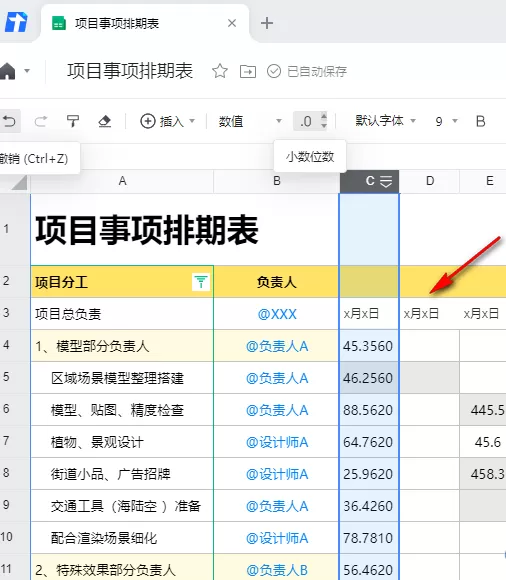Open the font size 9 dropdown
The image size is (506, 580).
(x=446, y=121)
